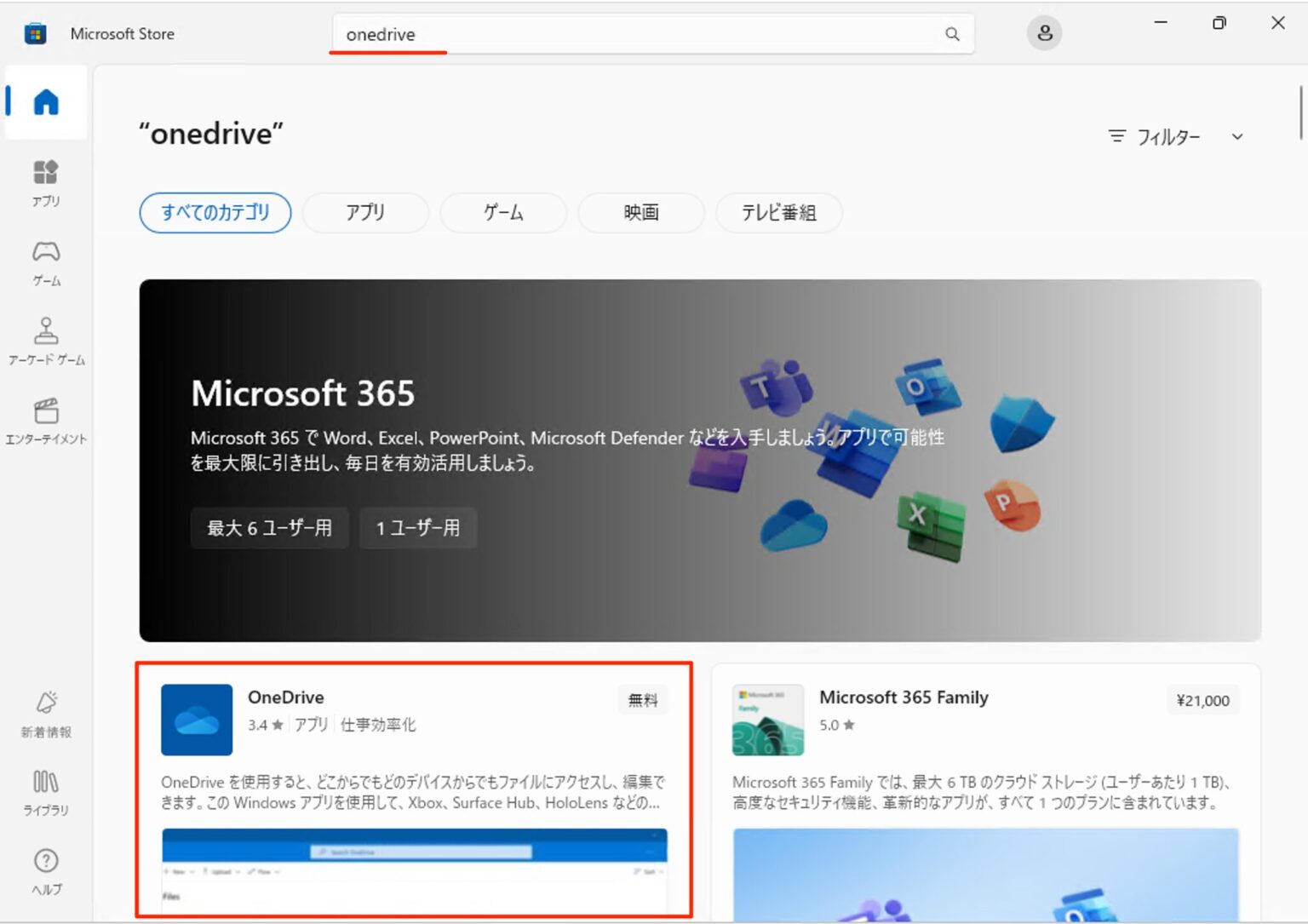
Task: Toggle the すべてのカテゴリ filter chip
Action: click(x=215, y=213)
